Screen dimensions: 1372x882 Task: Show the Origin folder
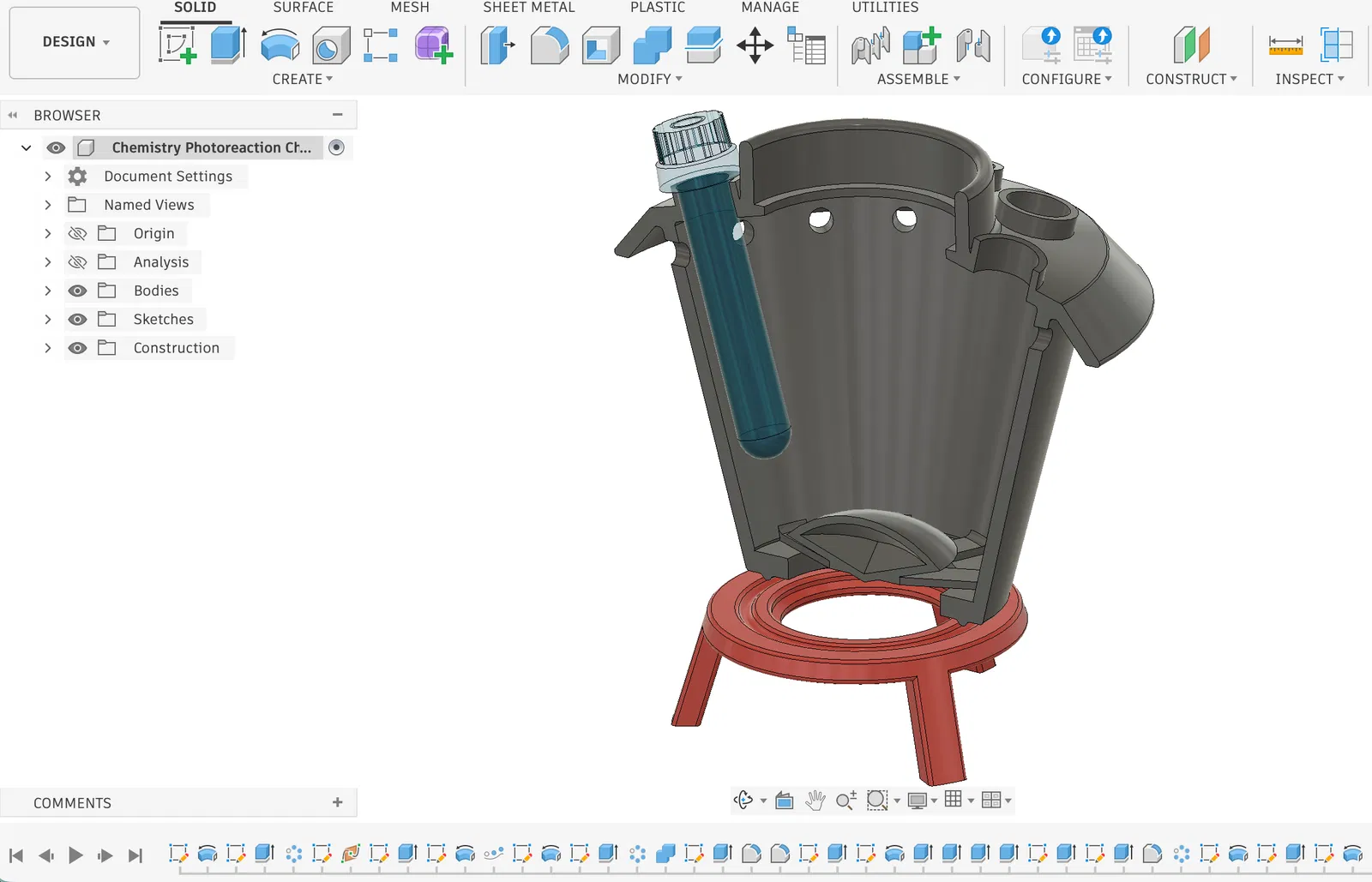[x=77, y=234]
